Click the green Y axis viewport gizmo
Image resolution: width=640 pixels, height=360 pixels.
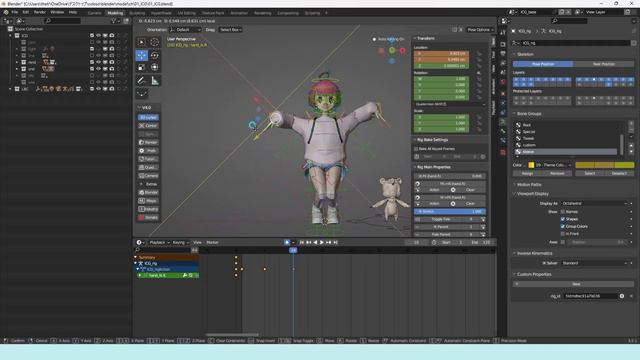click(x=392, y=50)
